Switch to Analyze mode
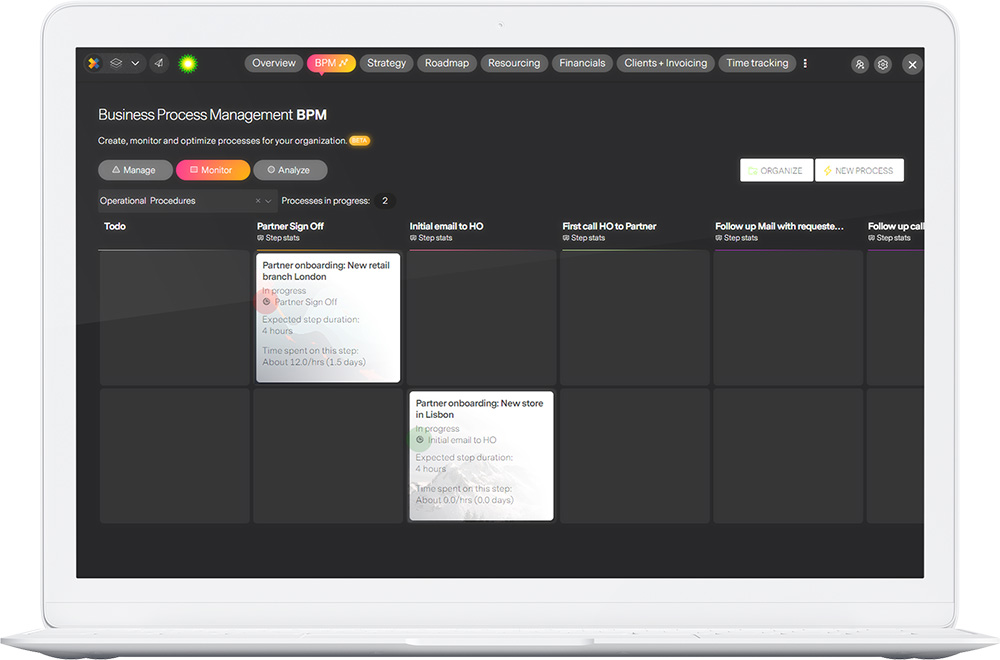Screen dimensions: 1000x660 click(290, 169)
